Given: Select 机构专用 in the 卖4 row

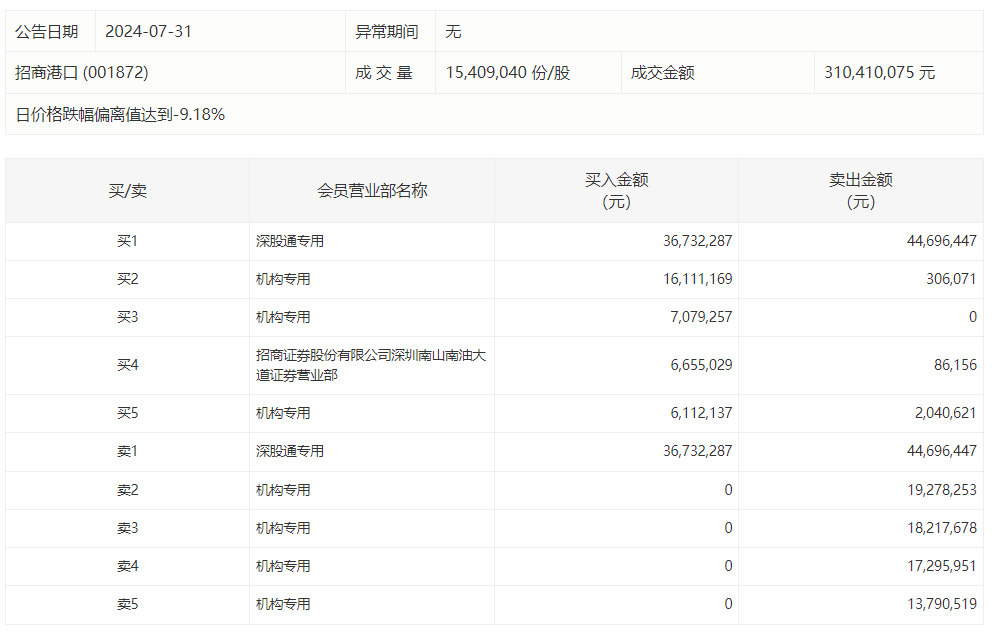Looking at the screenshot, I should tap(283, 566).
